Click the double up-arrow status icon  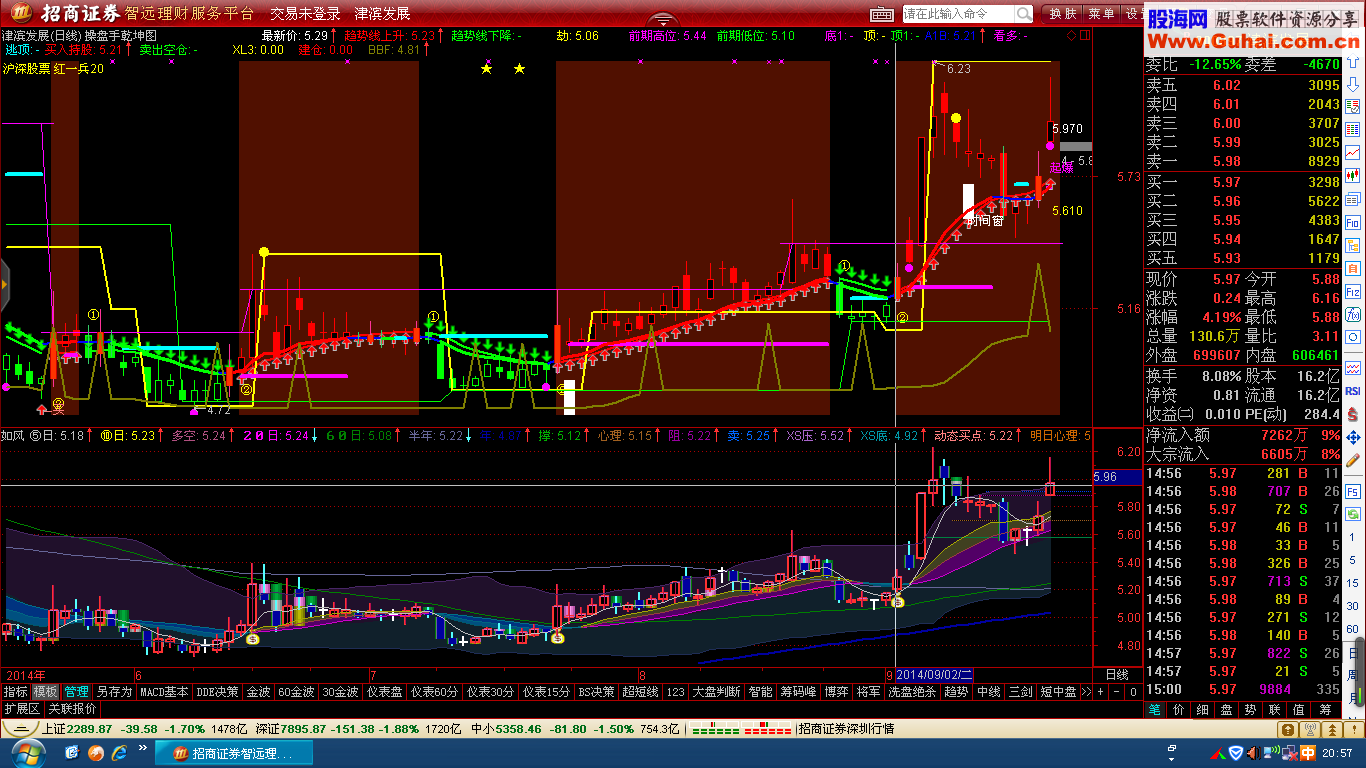1332,730
